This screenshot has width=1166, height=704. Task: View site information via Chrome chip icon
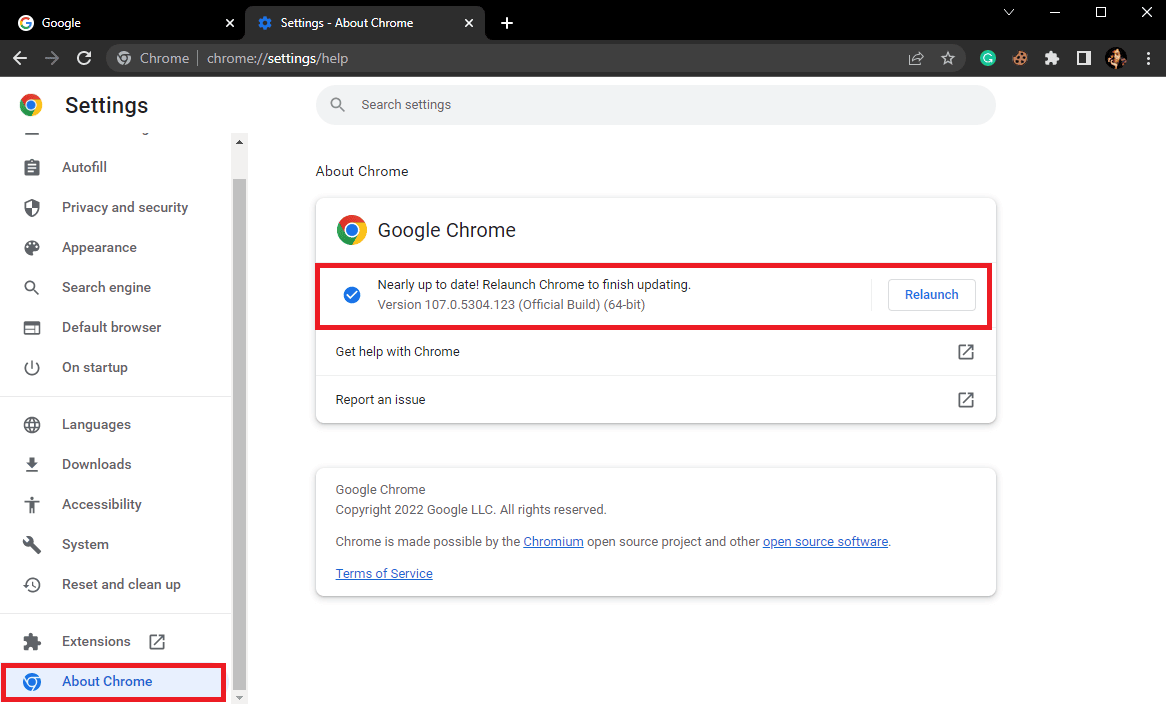tap(124, 58)
